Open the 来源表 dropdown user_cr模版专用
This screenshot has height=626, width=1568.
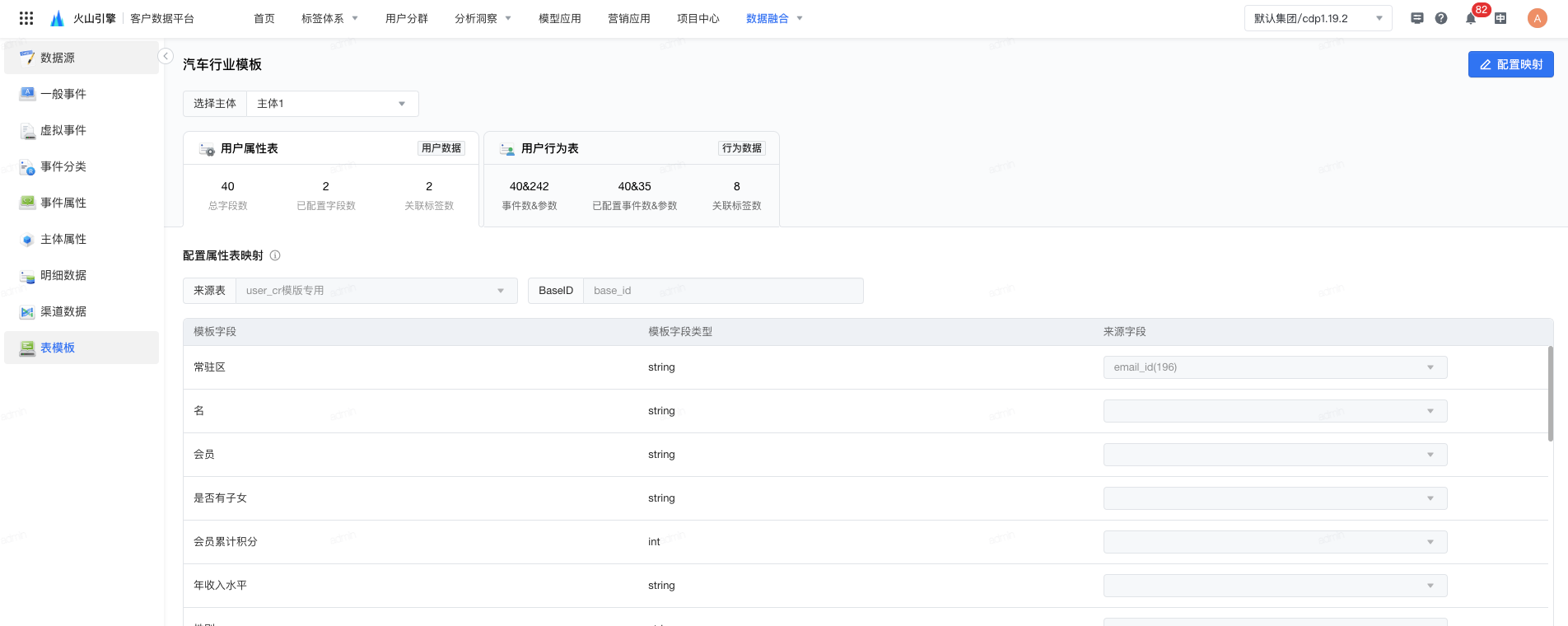point(376,291)
